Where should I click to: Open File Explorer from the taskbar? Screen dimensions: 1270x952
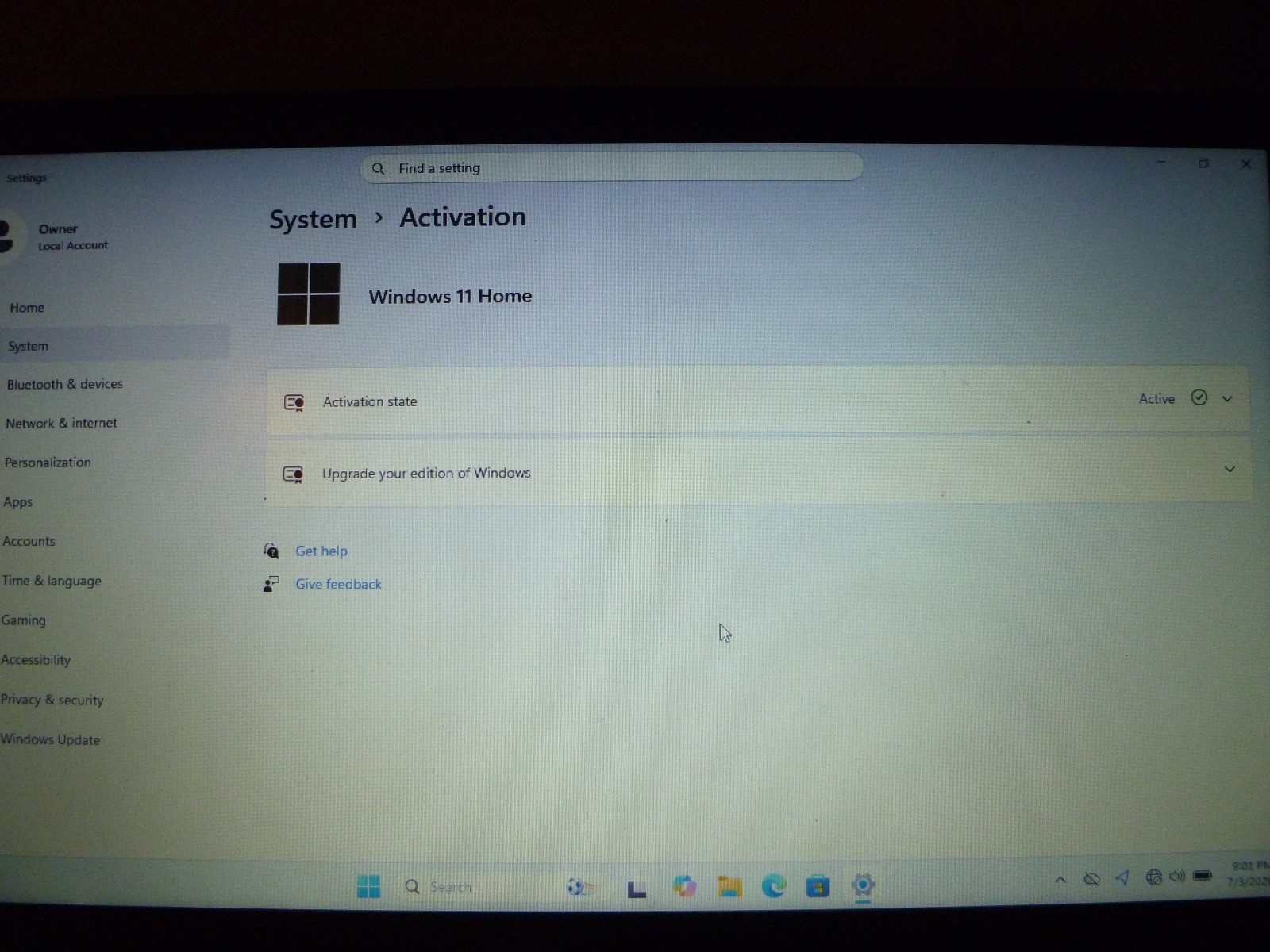(x=729, y=885)
